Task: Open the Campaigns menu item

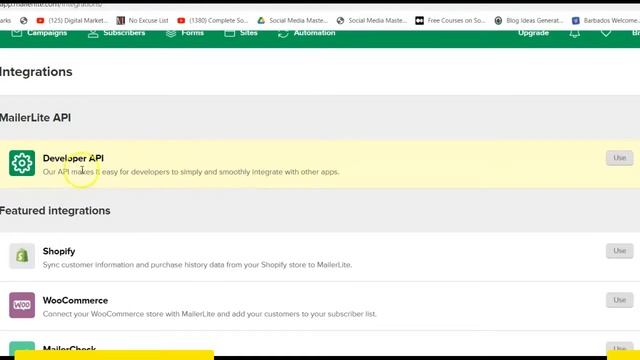Action: coord(40,33)
